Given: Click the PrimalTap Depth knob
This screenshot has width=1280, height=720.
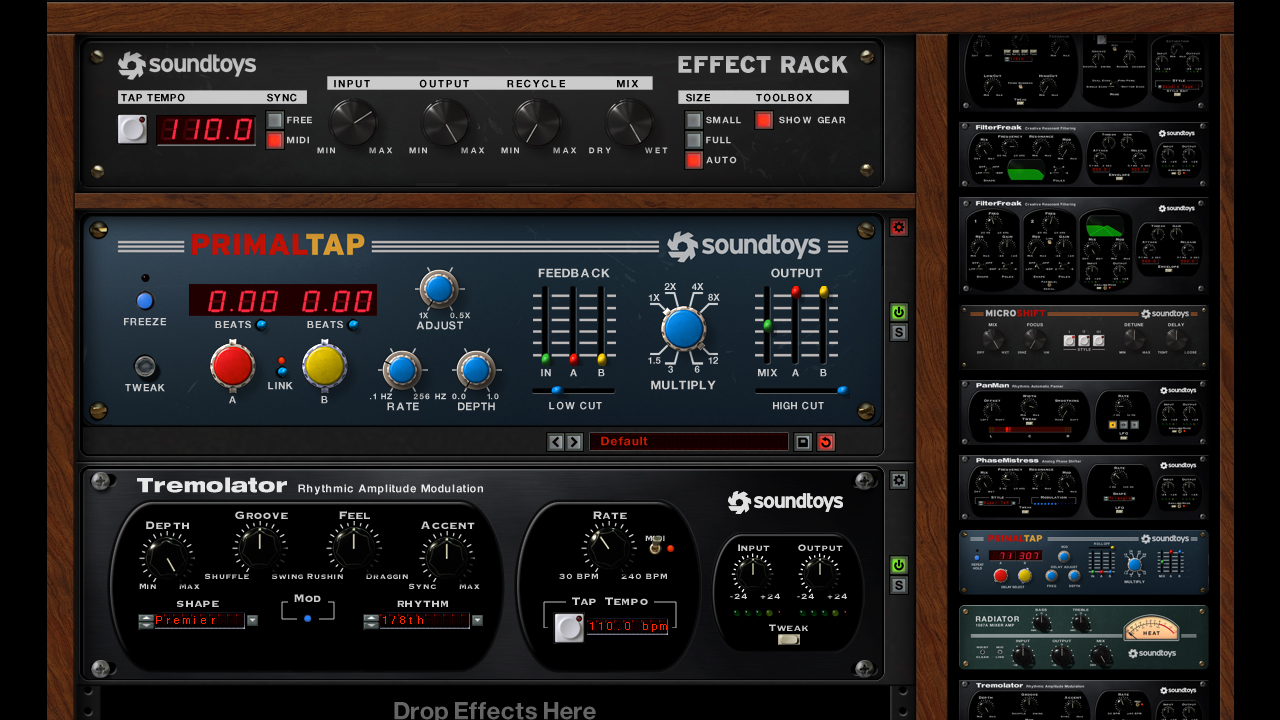Looking at the screenshot, I should tap(476, 370).
